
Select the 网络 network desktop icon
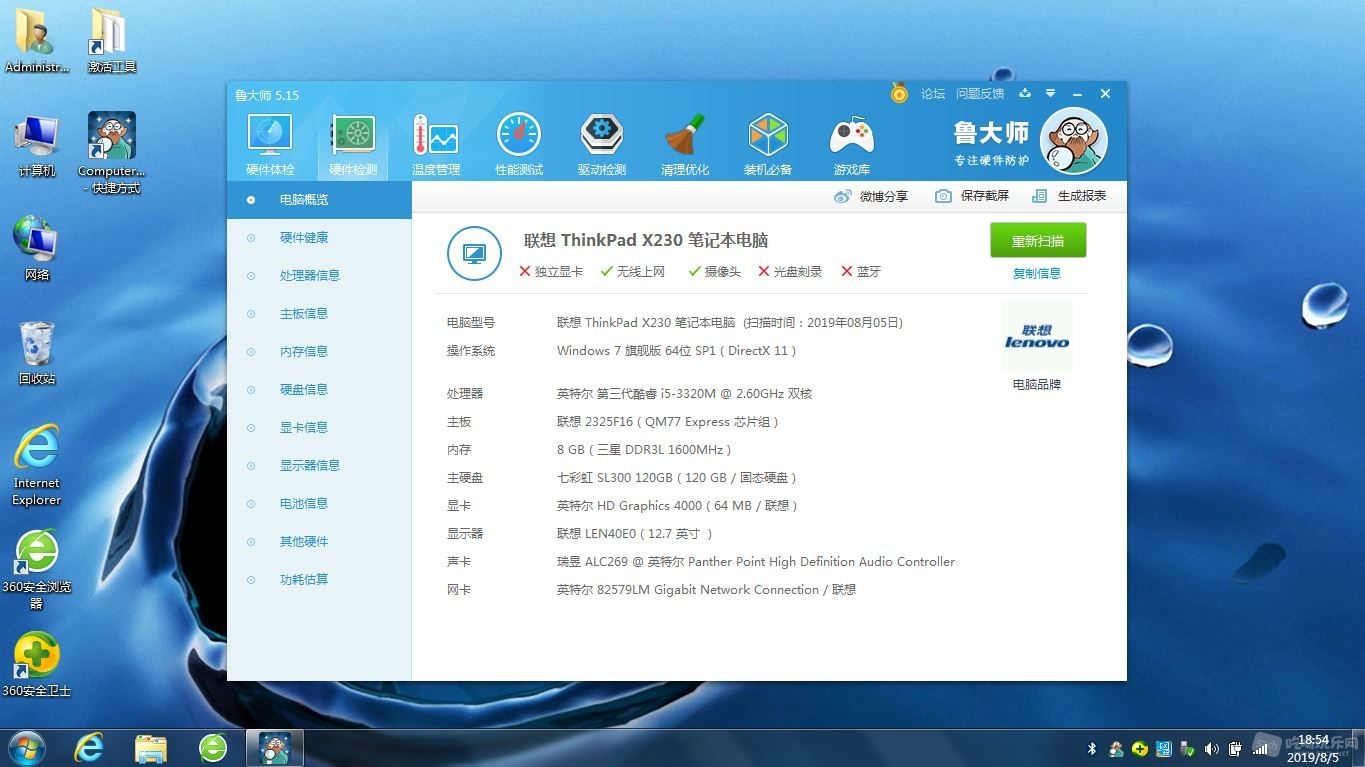pyautogui.click(x=37, y=249)
